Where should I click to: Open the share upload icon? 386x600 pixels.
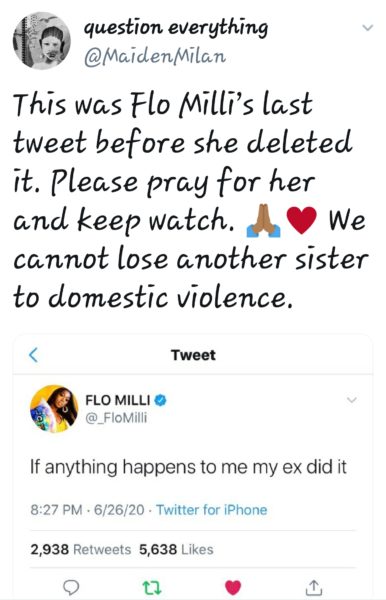click(x=313, y=587)
